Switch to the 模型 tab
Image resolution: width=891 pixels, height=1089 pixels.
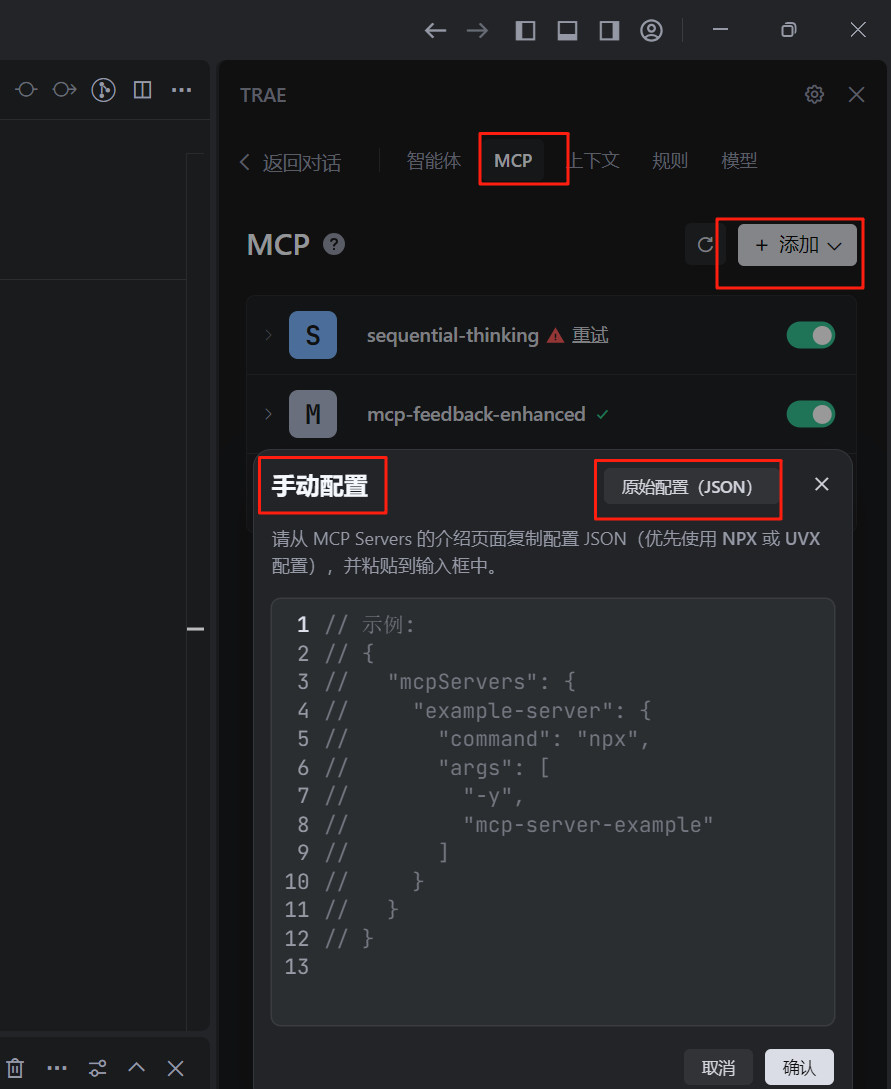(739, 161)
